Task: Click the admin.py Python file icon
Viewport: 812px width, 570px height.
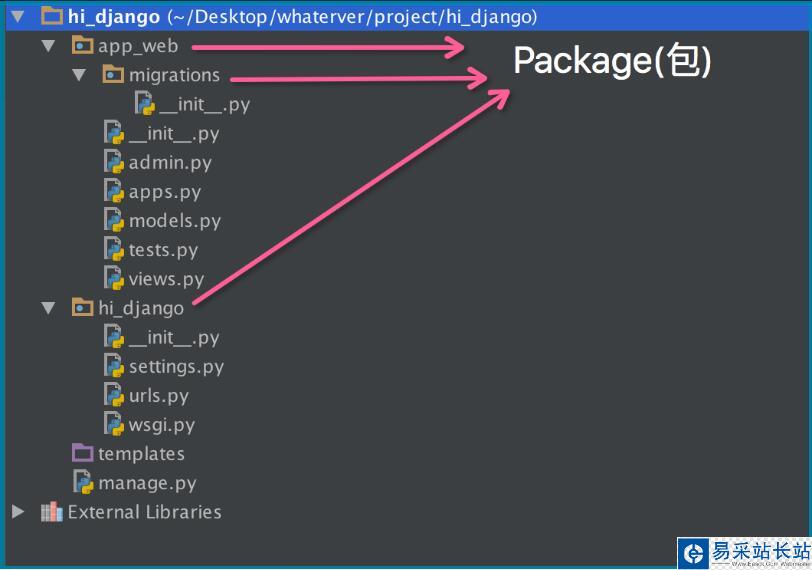Action: [x=113, y=162]
